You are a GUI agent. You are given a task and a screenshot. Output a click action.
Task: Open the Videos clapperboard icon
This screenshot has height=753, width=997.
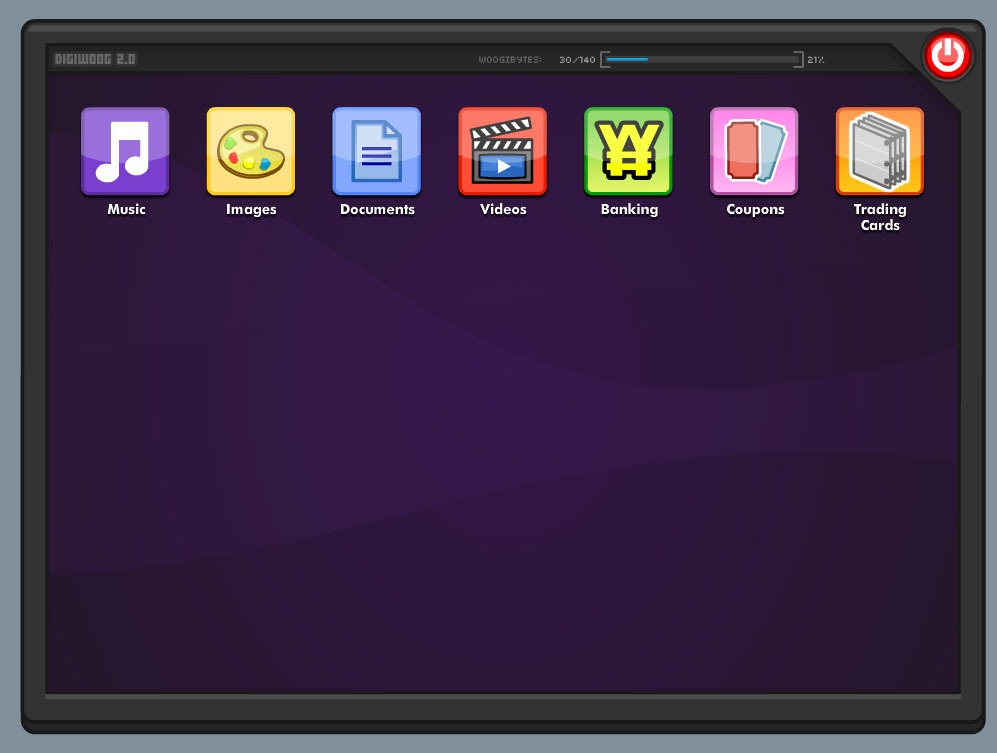[502, 151]
